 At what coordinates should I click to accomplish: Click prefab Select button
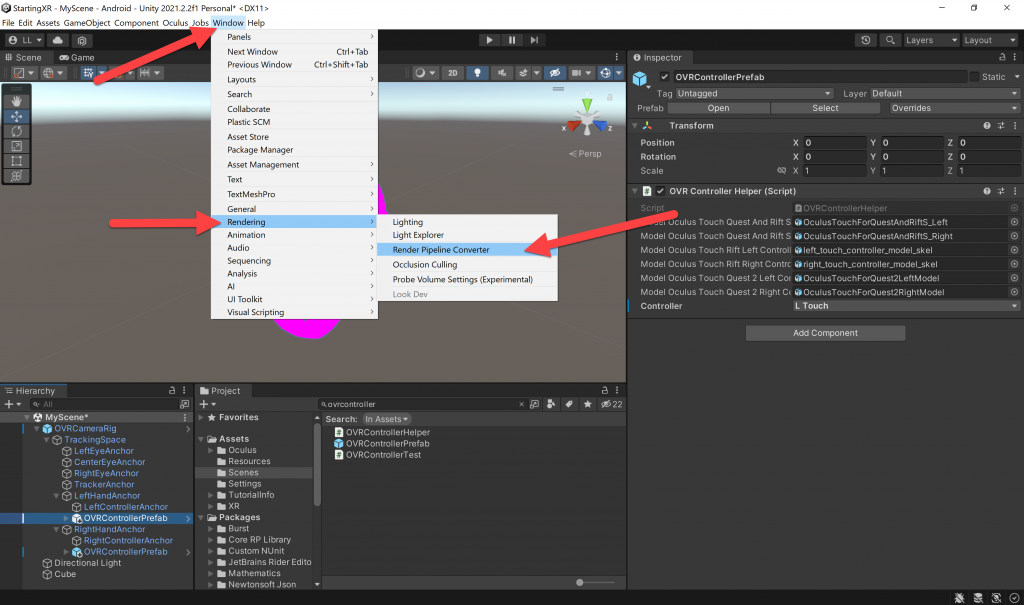pos(825,108)
